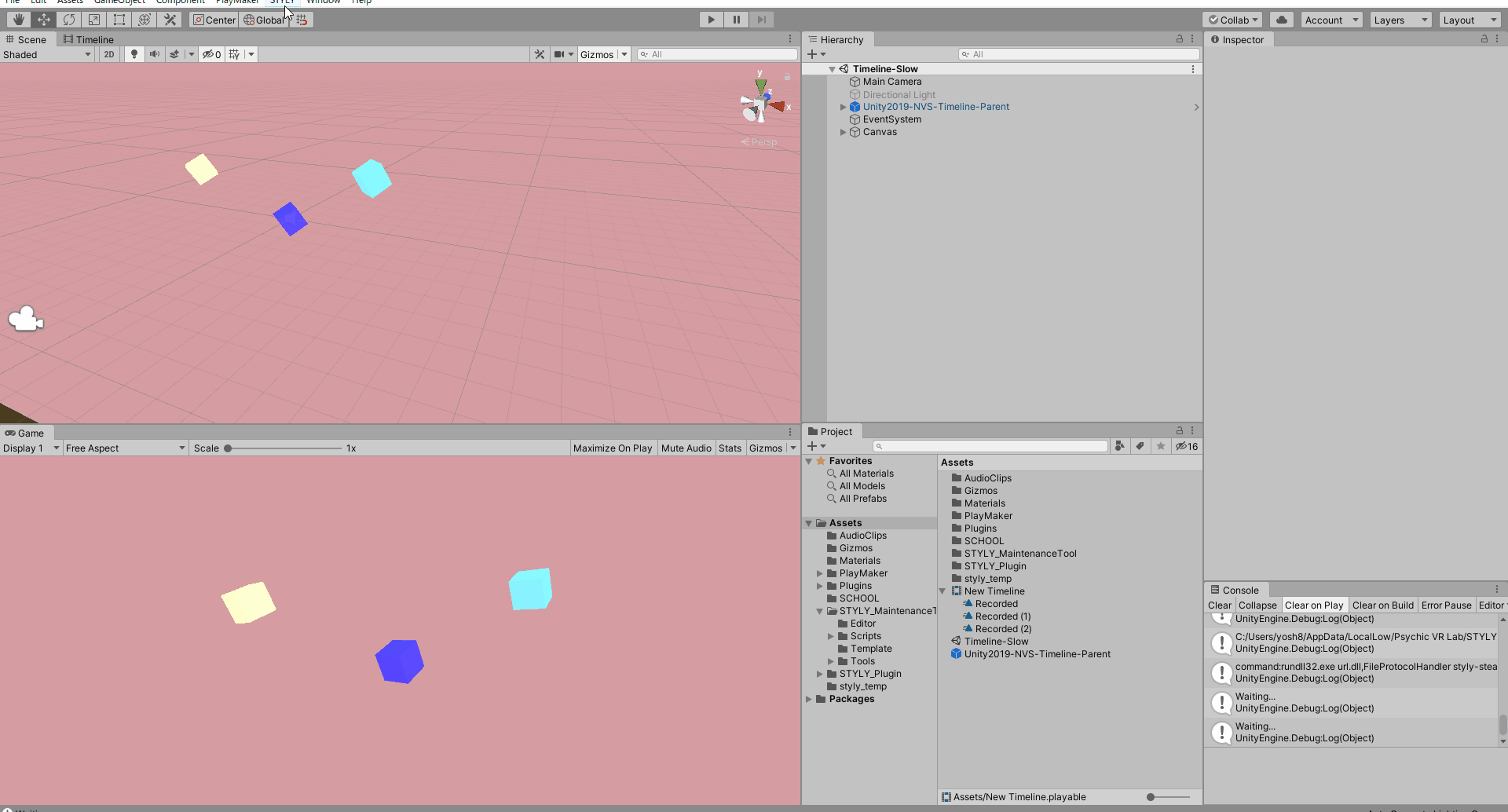Switch to the Timeline tab

coord(89,39)
